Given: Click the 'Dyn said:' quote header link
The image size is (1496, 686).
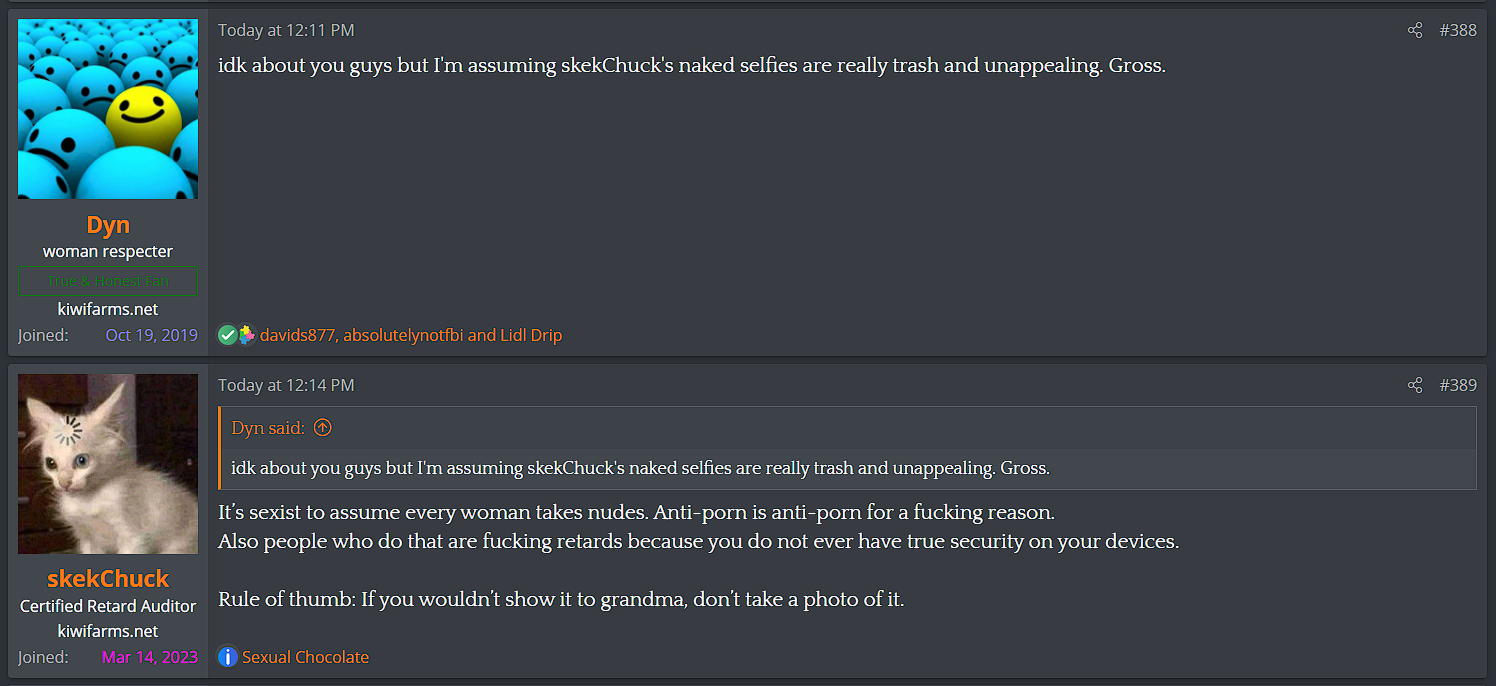Looking at the screenshot, I should [x=268, y=428].
